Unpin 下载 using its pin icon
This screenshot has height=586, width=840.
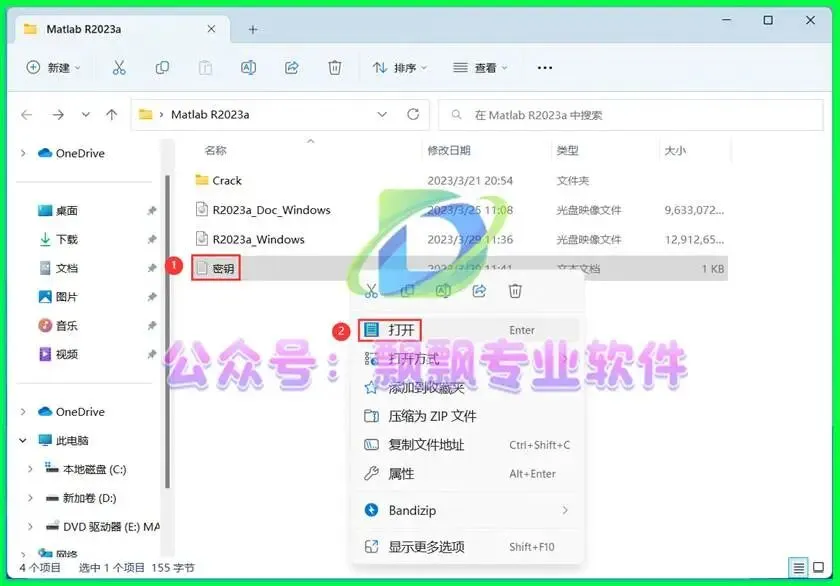pos(152,239)
